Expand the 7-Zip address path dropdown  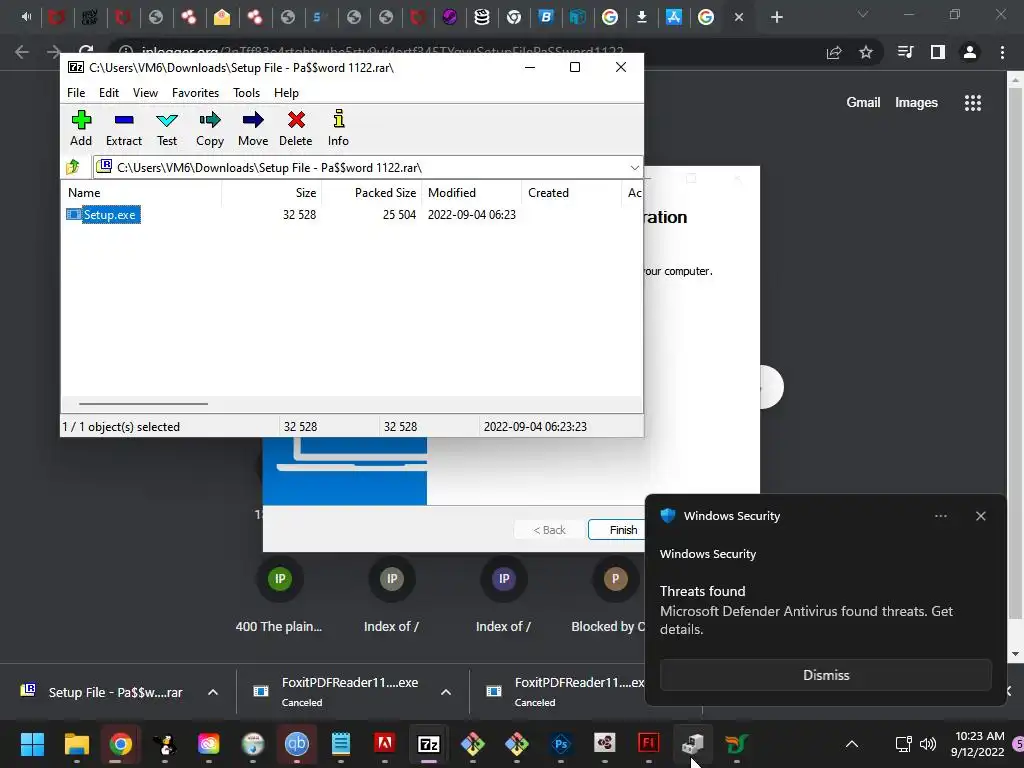(634, 168)
